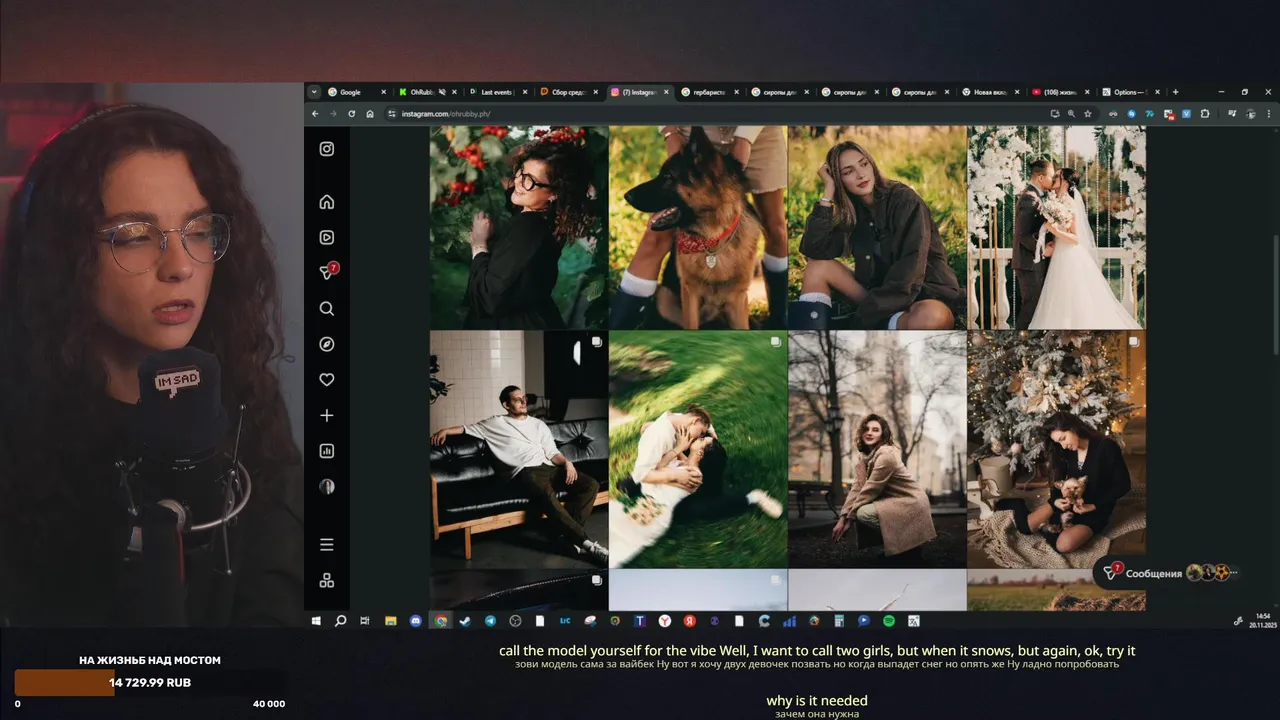The height and width of the screenshot is (720, 1280).
Task: Click the zoom magnifier icon in the address bar
Action: click(1071, 114)
